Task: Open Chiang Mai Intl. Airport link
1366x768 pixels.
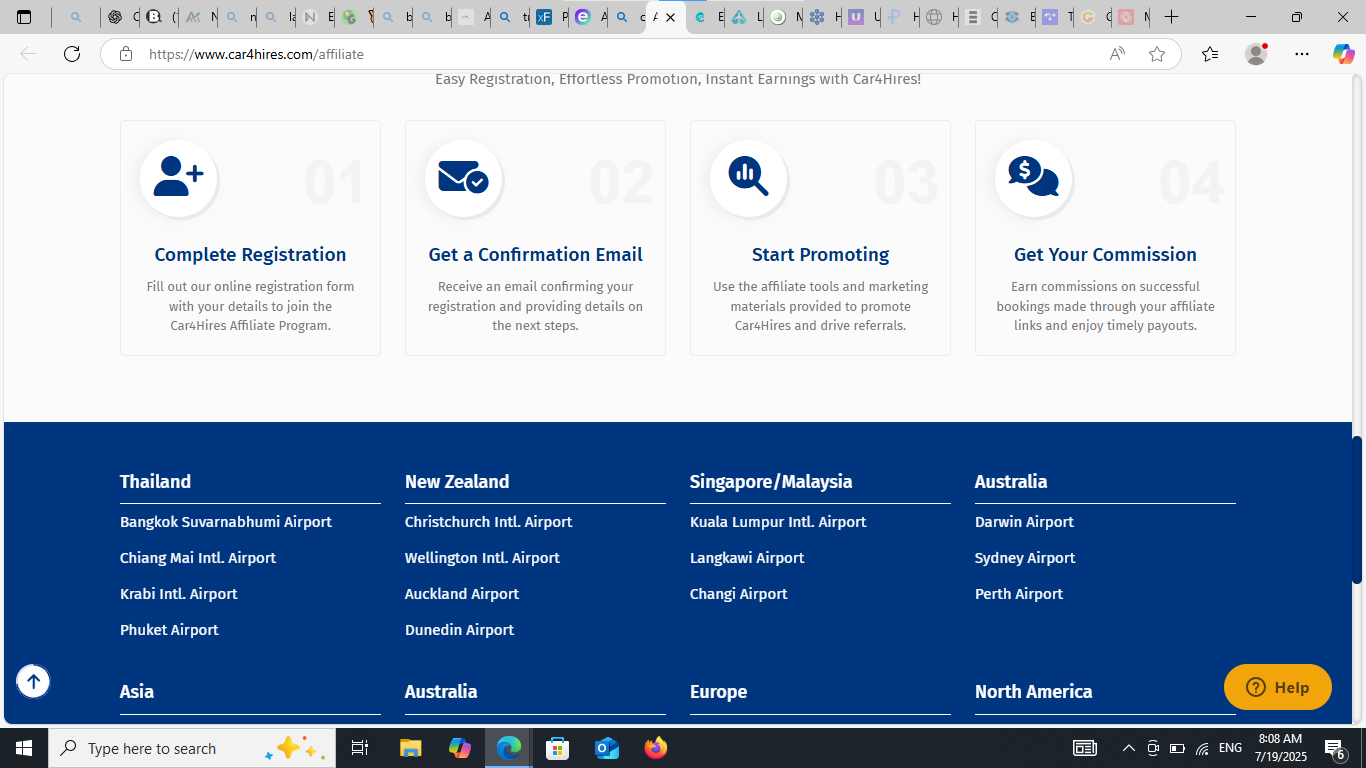Action: pos(198,558)
